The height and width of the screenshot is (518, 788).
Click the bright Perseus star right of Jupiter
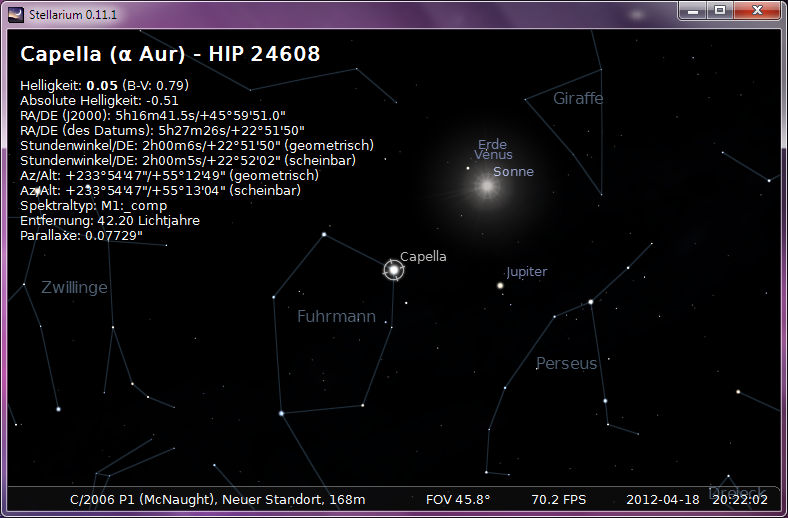[x=591, y=301]
